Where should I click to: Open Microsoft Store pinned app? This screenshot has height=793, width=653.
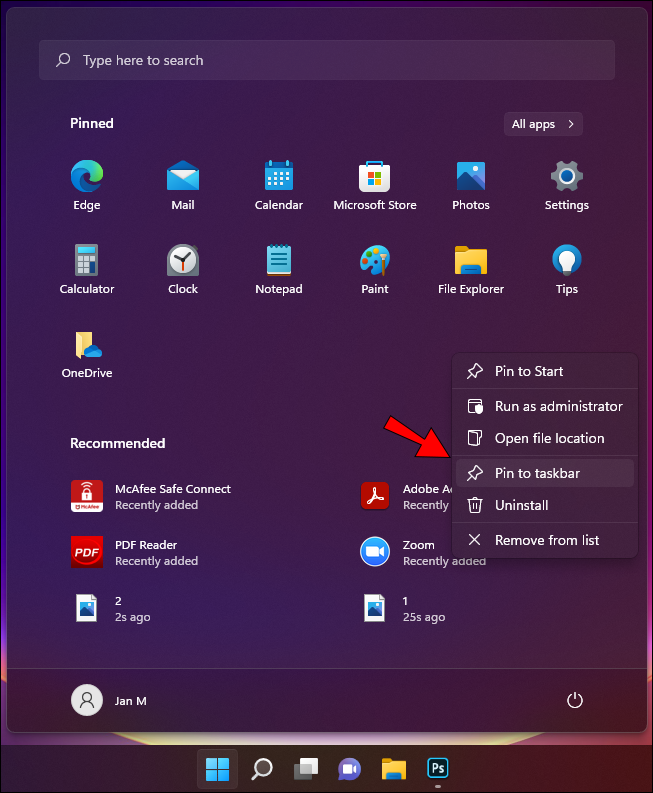[375, 185]
